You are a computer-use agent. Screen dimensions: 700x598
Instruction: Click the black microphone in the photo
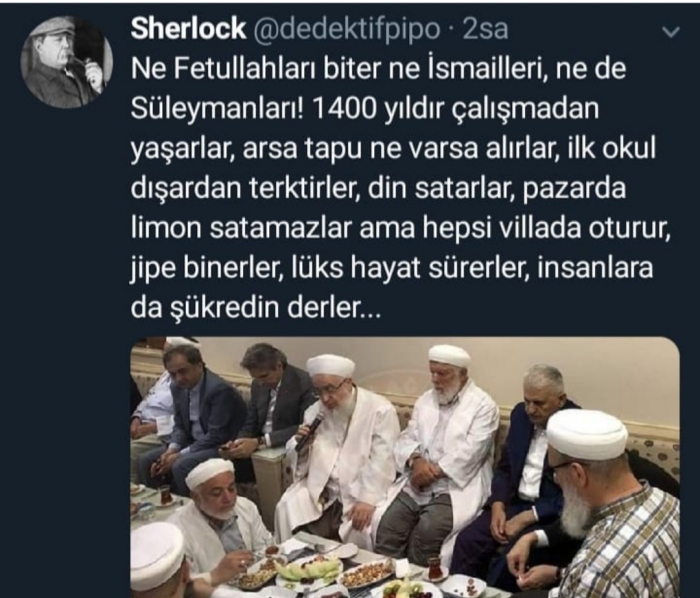point(309,432)
